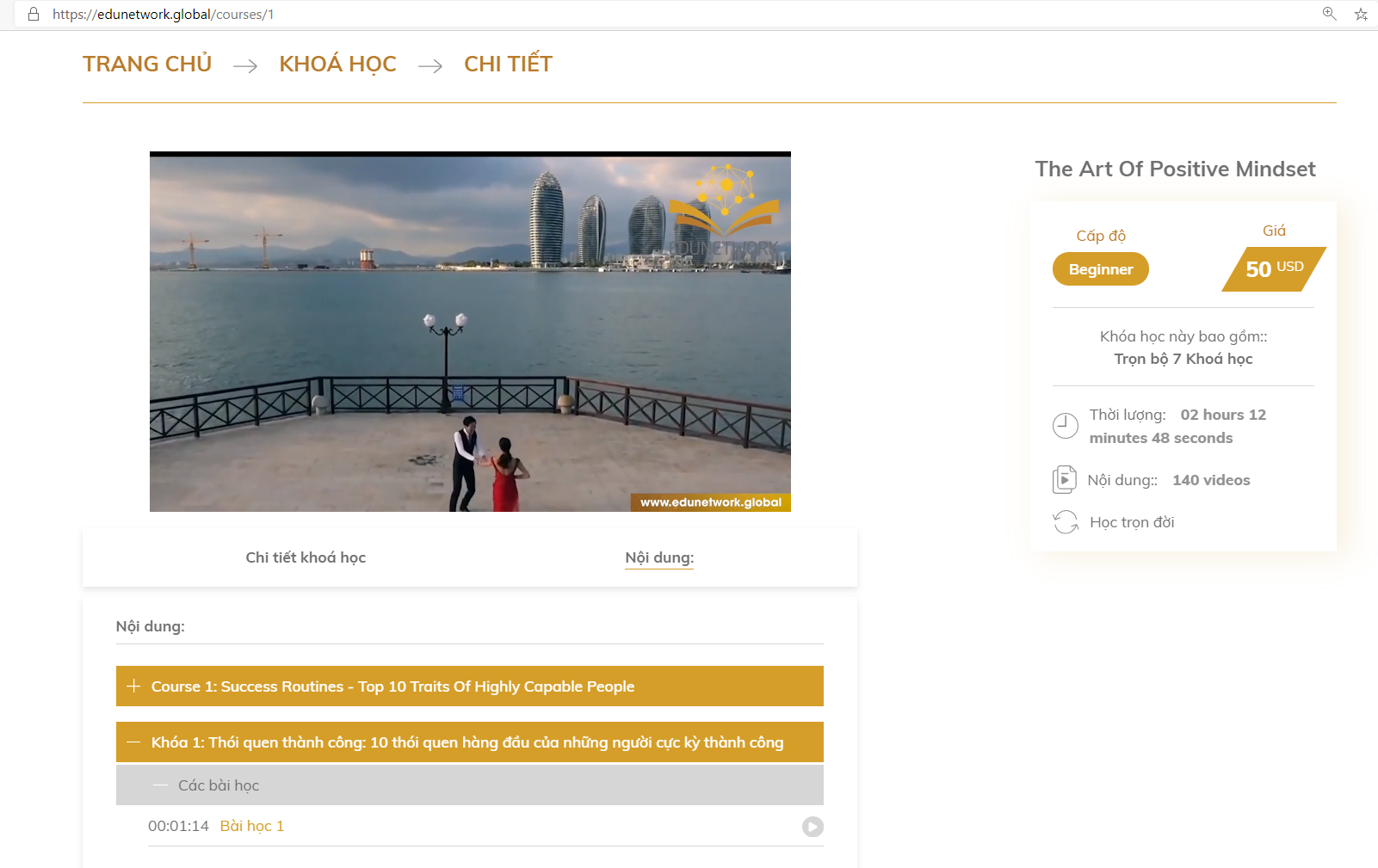
Task: Open the Bài học 1 lesson link
Action: coord(252,826)
